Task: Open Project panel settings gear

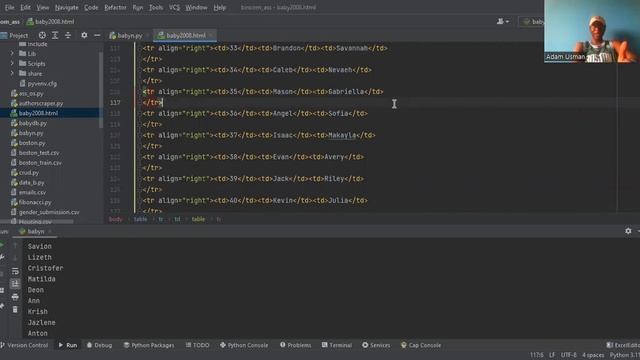Action: coord(84,36)
